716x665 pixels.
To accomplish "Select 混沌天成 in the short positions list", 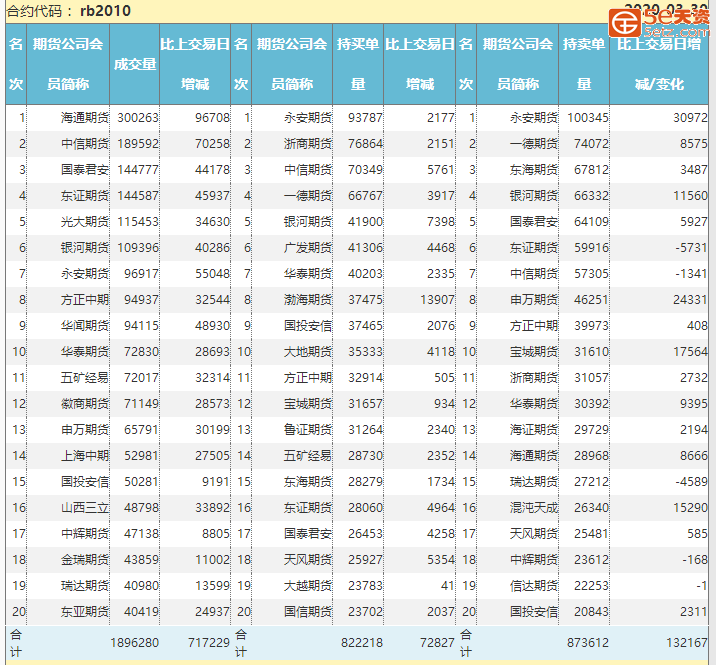I will (x=533, y=507).
